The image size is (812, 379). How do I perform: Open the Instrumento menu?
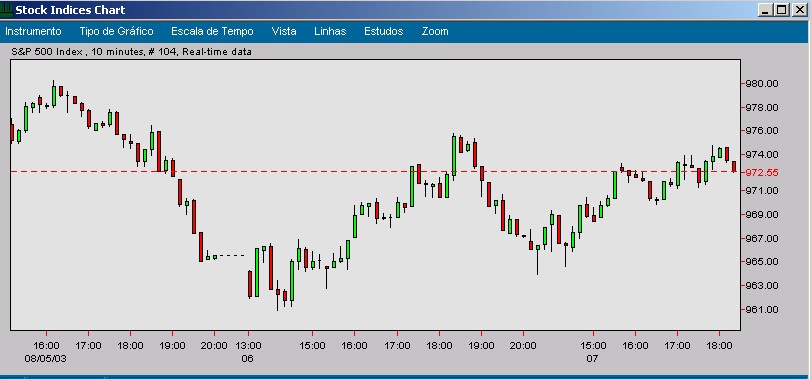33,31
